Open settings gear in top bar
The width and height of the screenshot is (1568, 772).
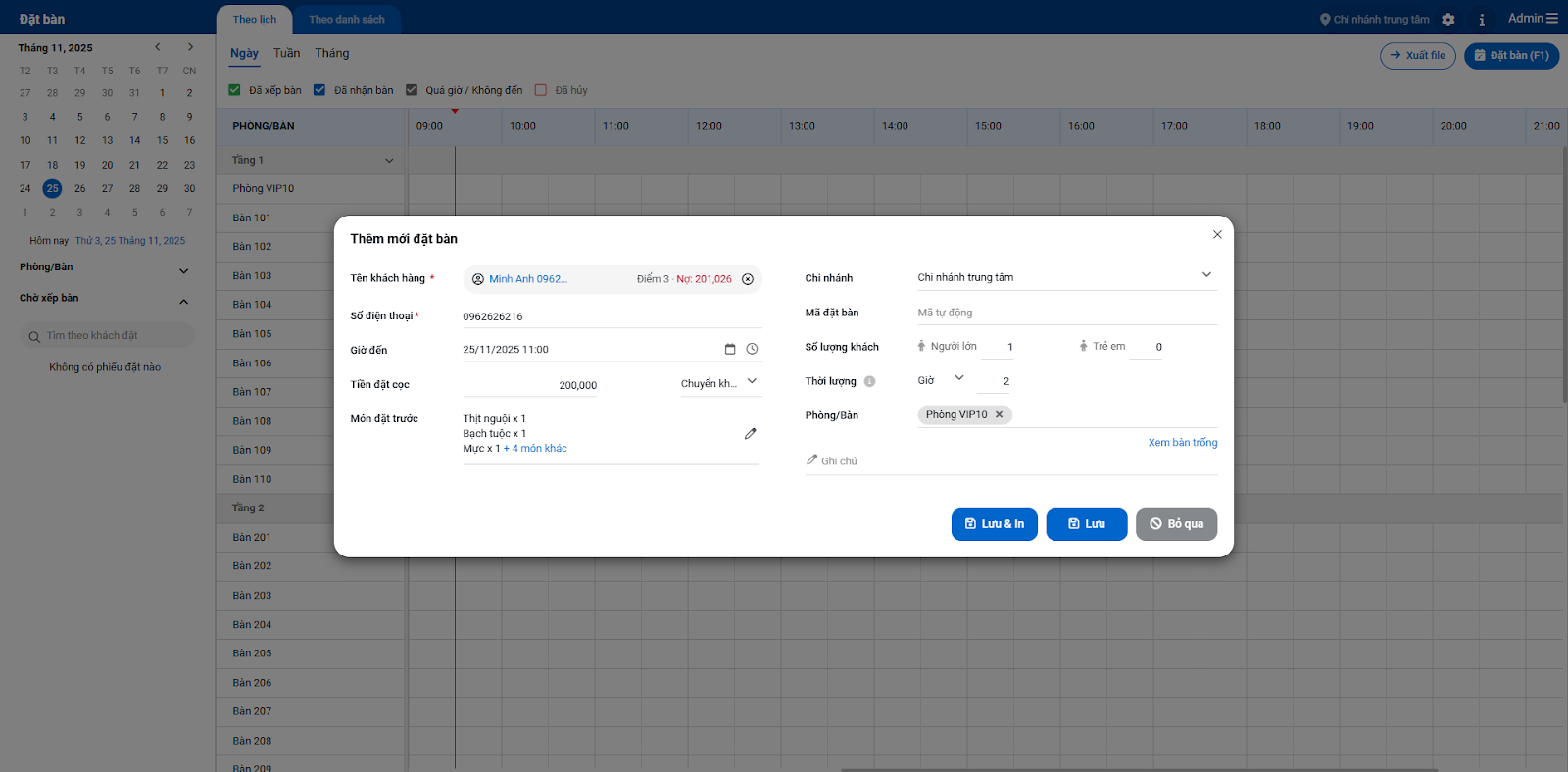tap(1448, 20)
